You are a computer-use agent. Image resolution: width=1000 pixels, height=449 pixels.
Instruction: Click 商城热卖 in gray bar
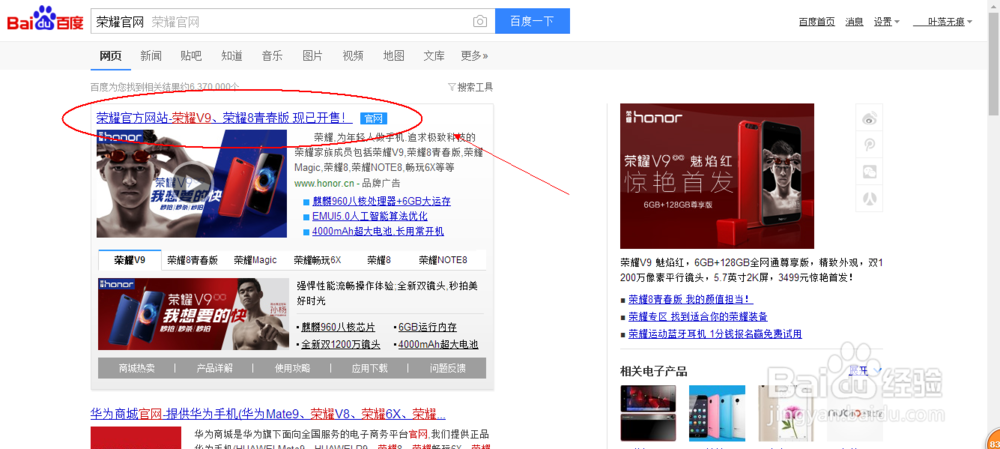136,368
